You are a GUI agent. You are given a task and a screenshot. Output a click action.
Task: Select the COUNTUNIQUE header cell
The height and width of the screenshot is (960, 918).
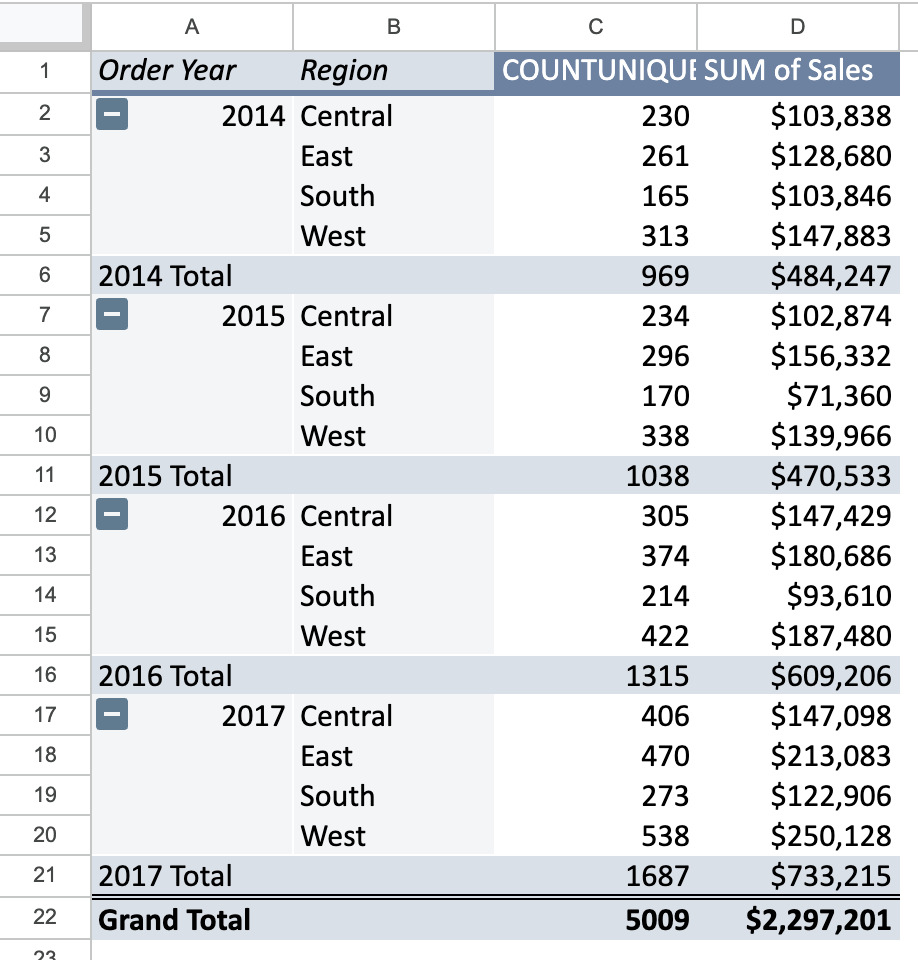pos(596,71)
